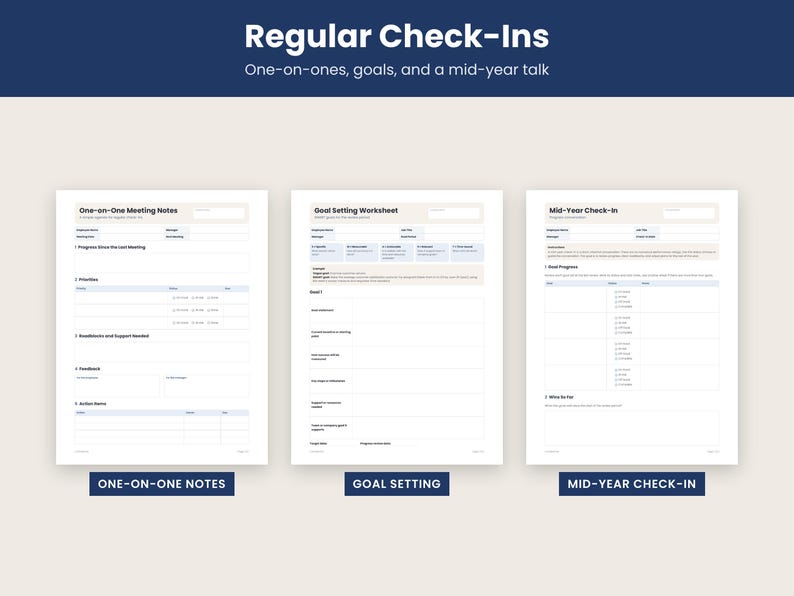Click the "Support or resources needed" row

(396, 405)
